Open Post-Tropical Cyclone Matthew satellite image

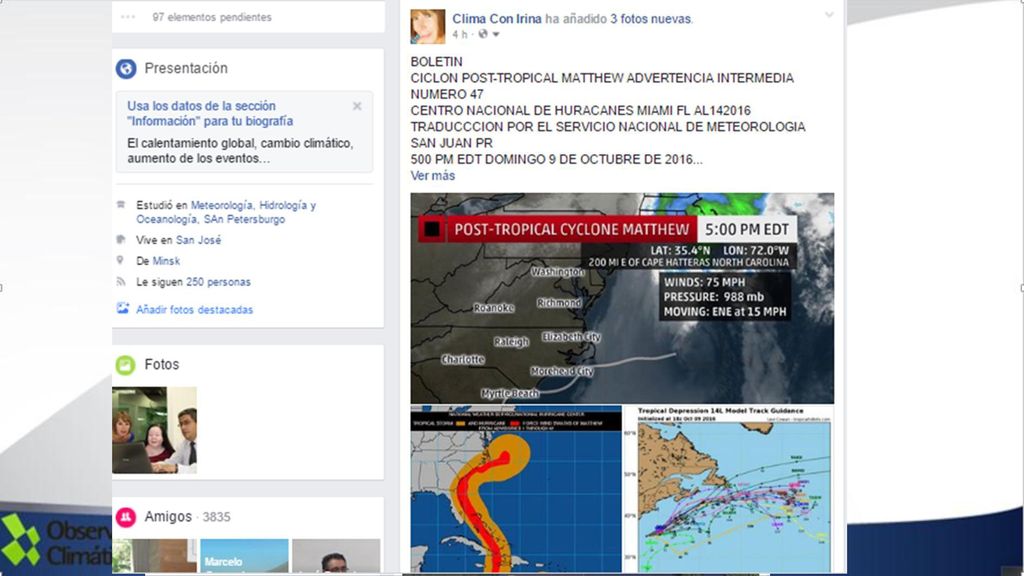click(x=622, y=298)
